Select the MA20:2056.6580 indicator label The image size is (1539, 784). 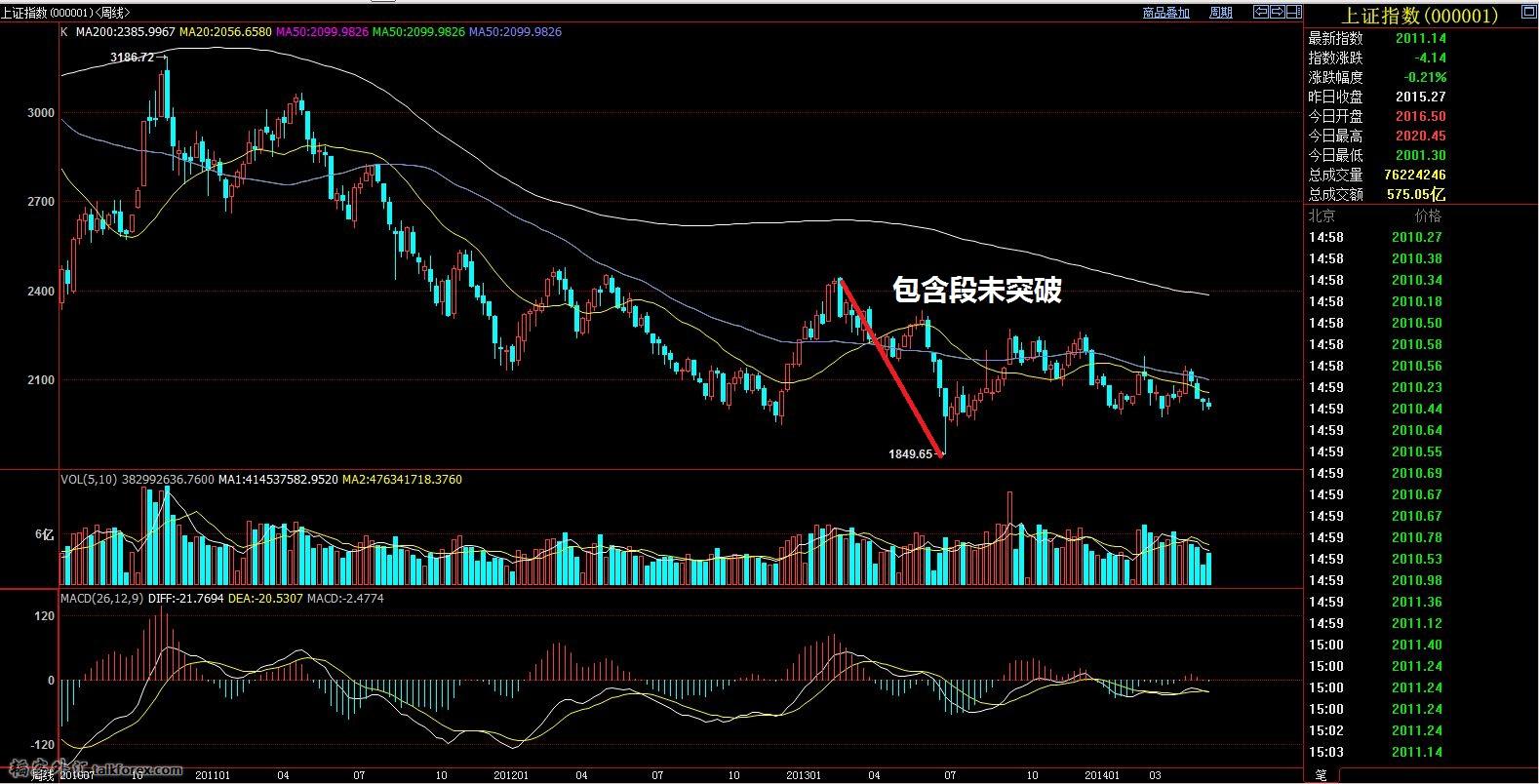(225, 32)
